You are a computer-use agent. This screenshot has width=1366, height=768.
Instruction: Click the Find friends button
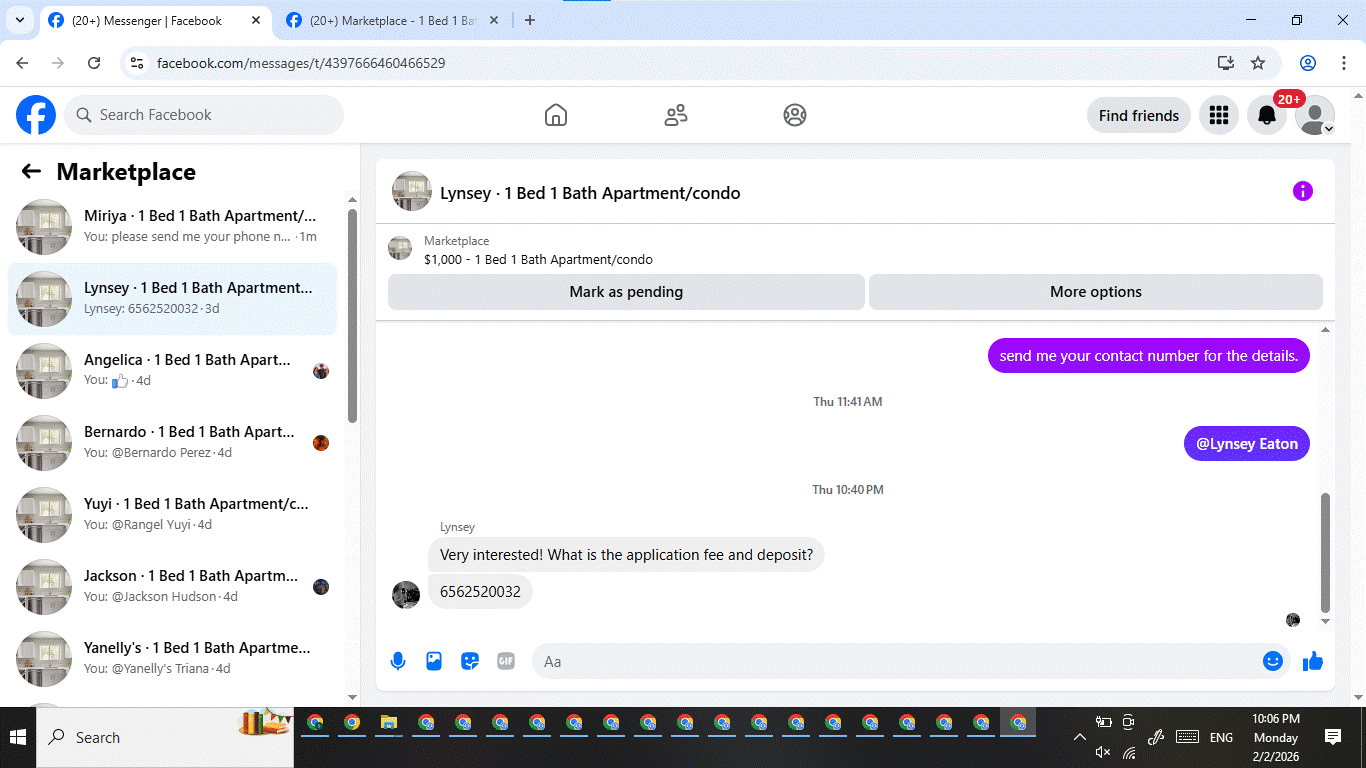coord(1139,115)
